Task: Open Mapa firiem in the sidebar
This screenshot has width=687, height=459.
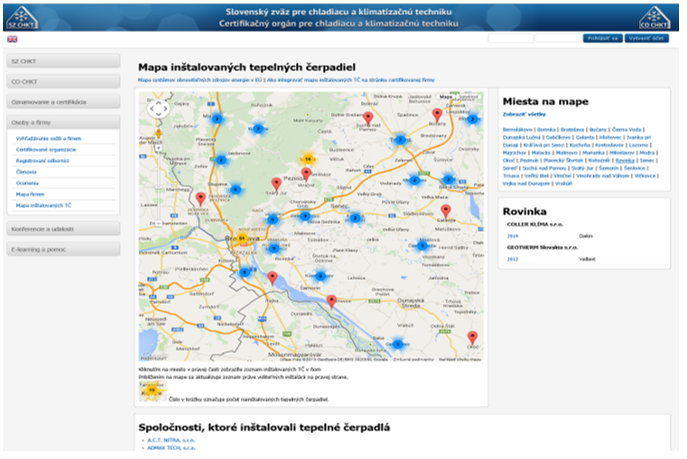Action: pos(31,194)
